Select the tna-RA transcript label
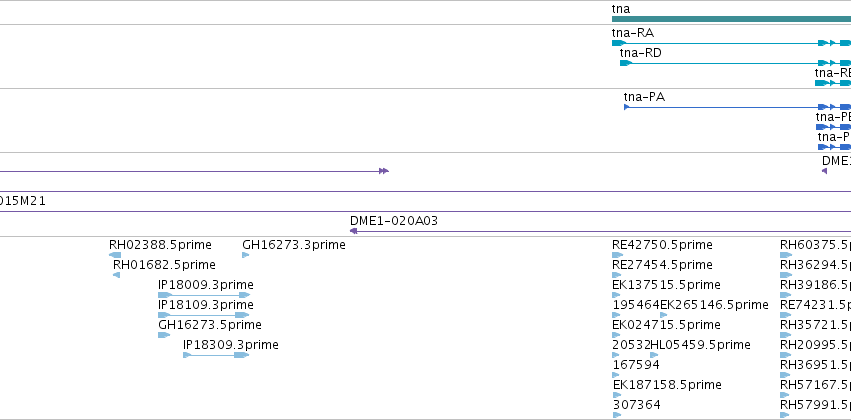This screenshot has width=851, height=420. (633, 33)
